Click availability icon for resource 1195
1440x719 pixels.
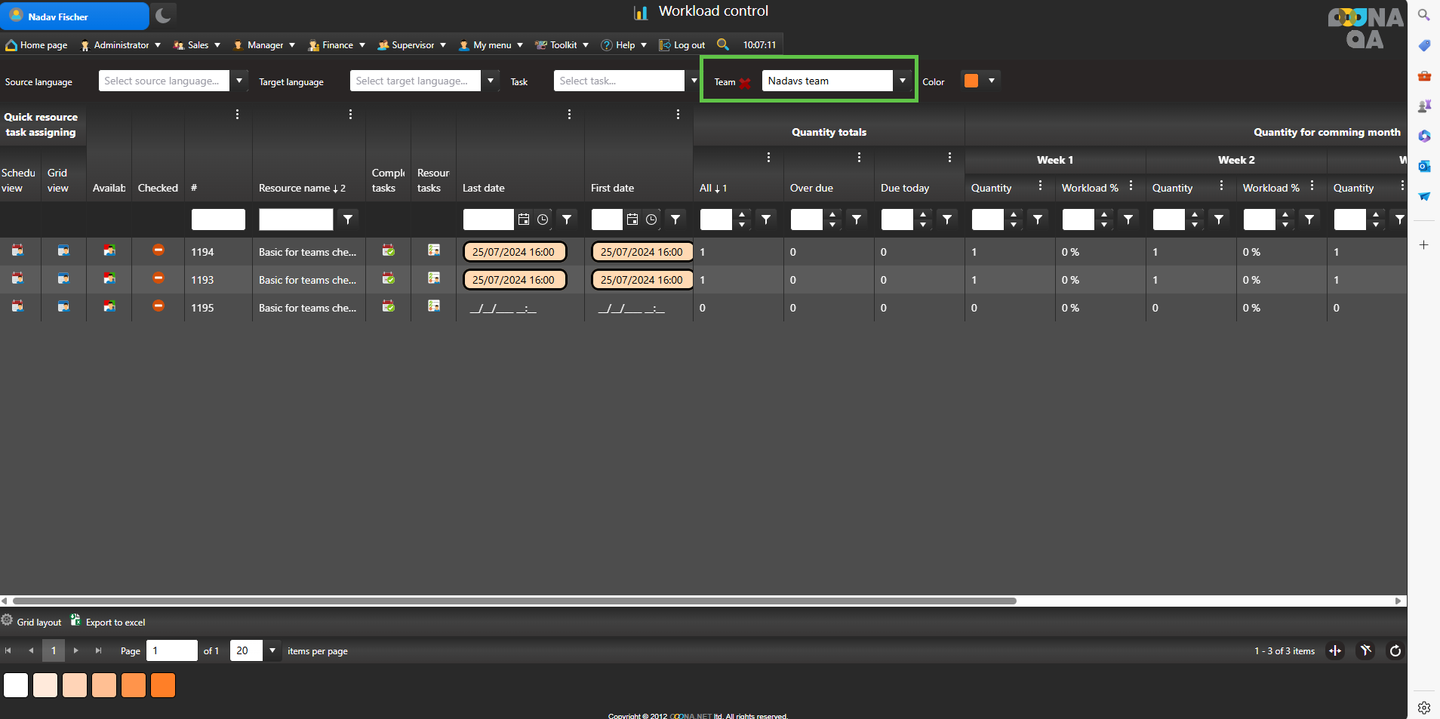(x=109, y=306)
